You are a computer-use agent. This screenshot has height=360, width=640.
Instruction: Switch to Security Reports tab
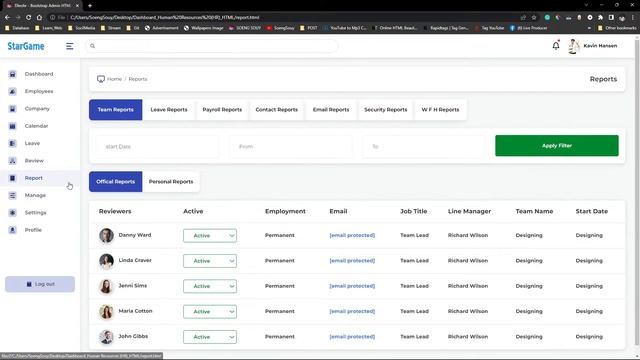pos(386,110)
